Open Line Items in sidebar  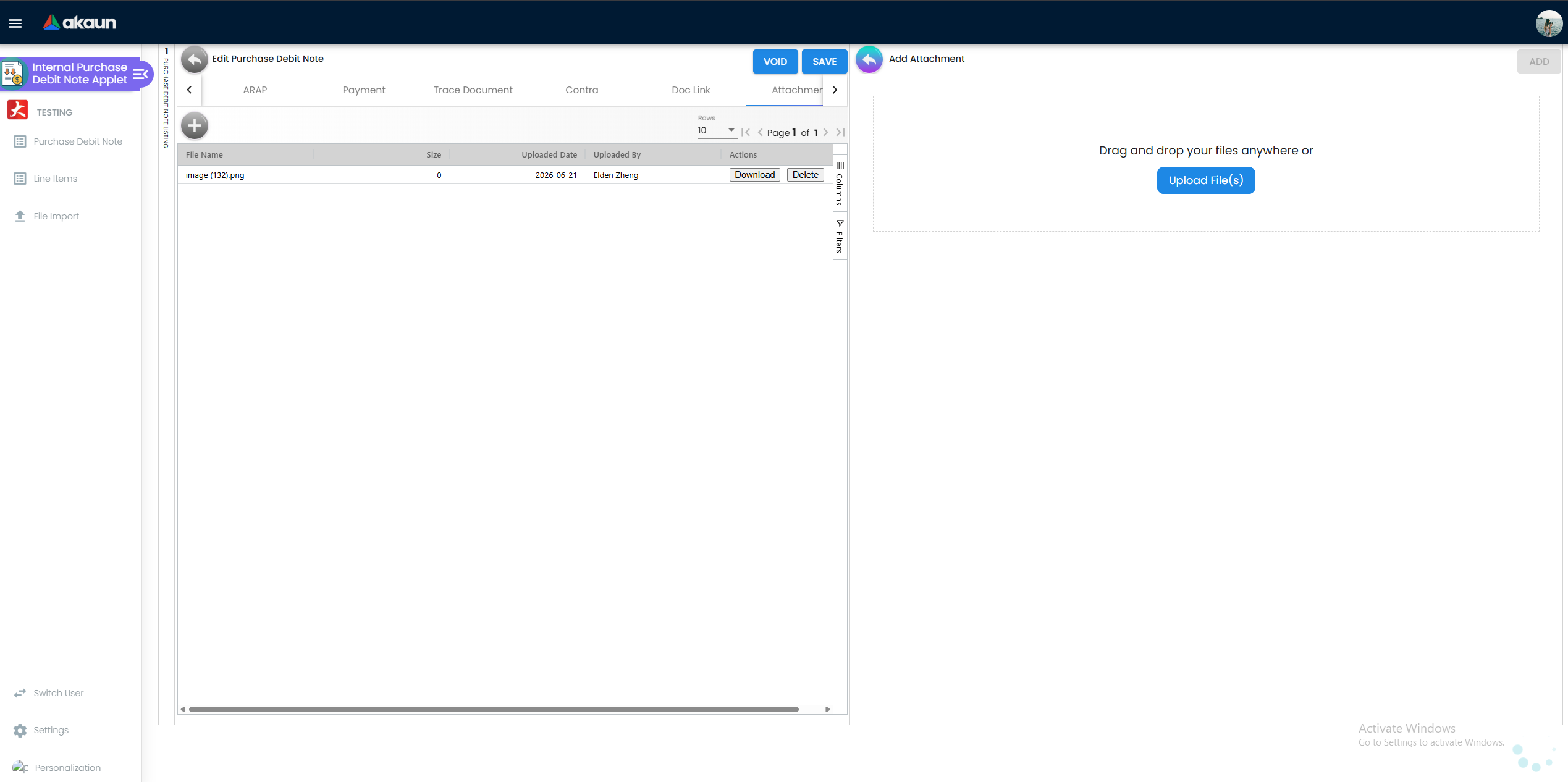tap(46, 179)
